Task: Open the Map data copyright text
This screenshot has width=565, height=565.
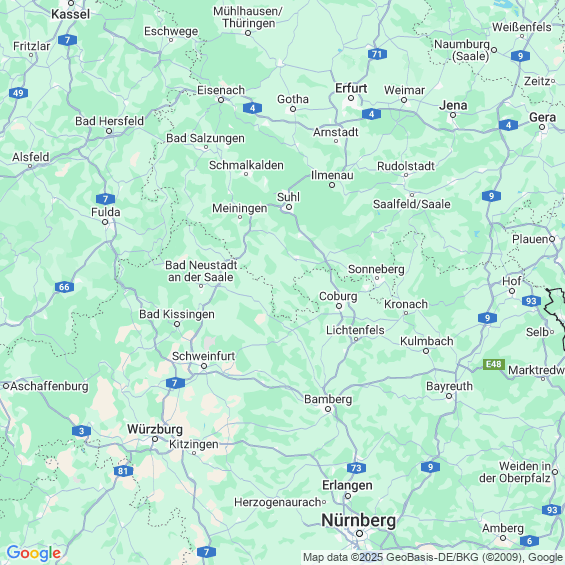Action: pos(433,557)
